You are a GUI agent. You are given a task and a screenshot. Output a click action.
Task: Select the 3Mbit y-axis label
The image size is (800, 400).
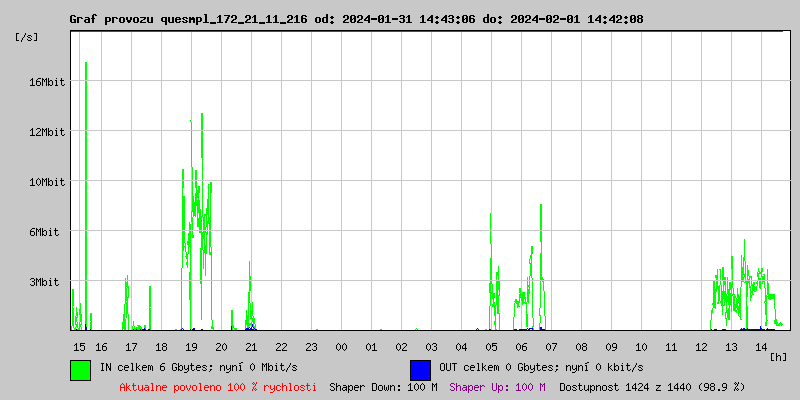click(49, 282)
